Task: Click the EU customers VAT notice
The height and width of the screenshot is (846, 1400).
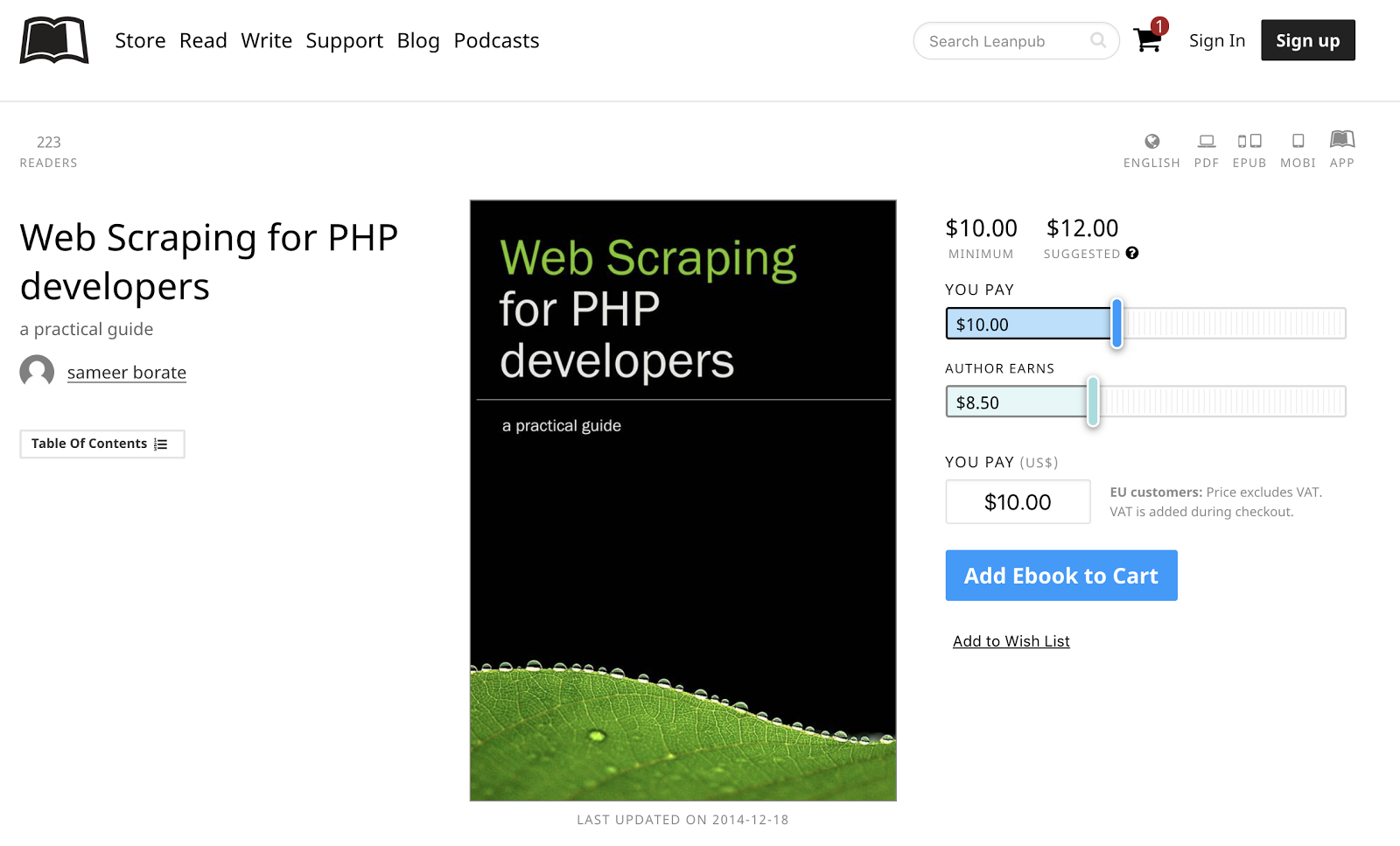Action: [x=1216, y=501]
